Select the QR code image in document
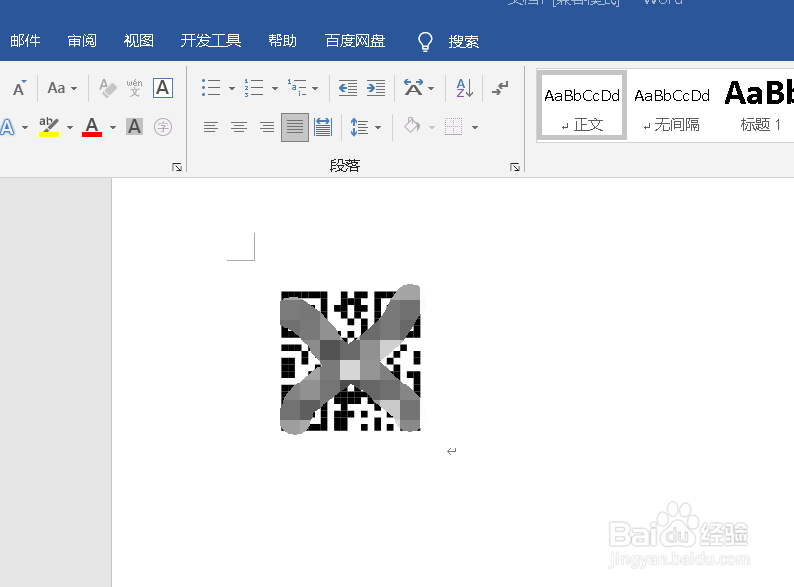The image size is (794, 587). coord(350,359)
